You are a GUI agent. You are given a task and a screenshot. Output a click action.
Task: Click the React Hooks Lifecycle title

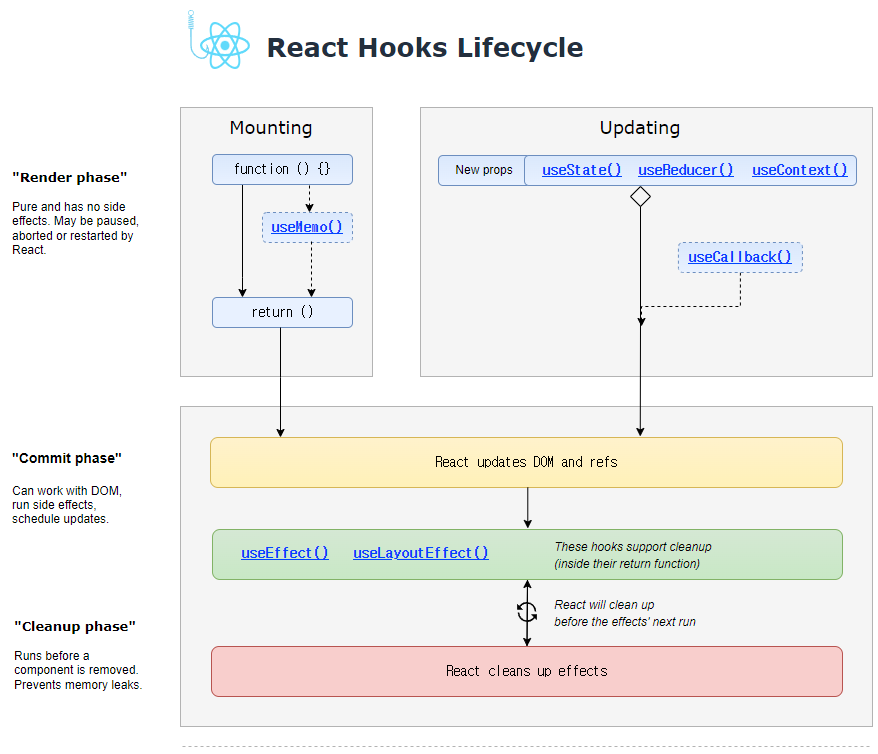424,48
